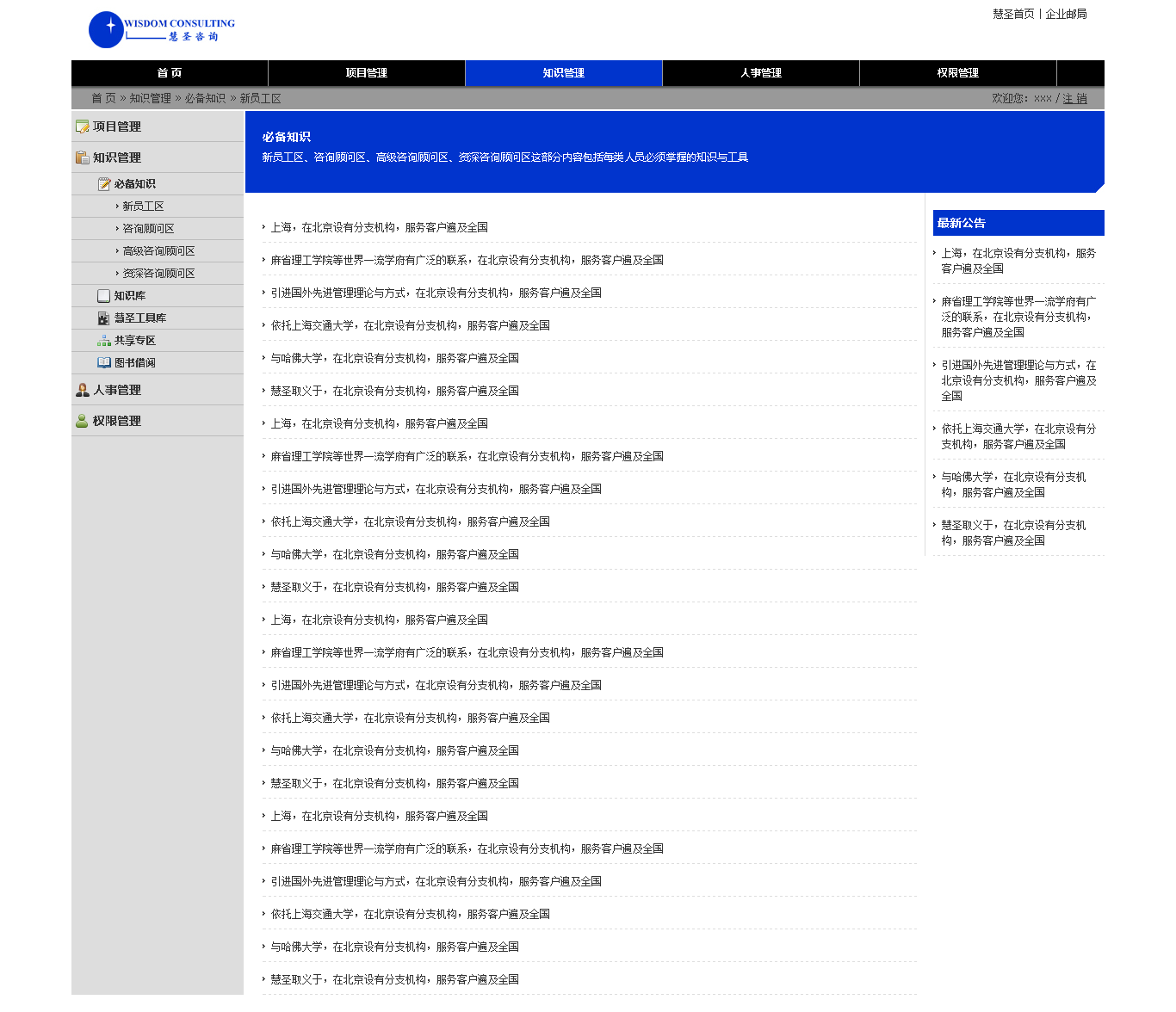Click the 权限管理 green user icon
Viewport: 1176px width, 1012px height.
[x=82, y=421]
